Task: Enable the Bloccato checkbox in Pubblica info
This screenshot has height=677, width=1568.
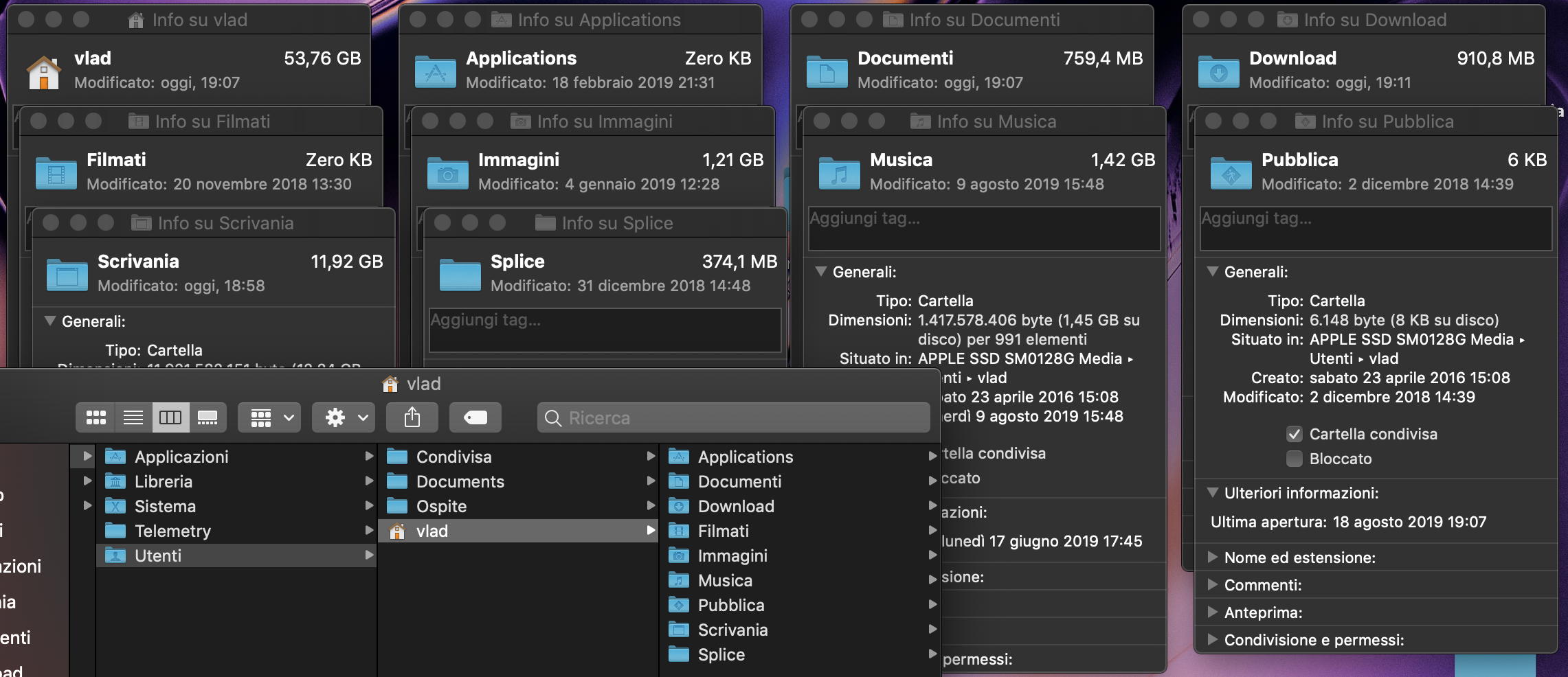Action: pos(1295,459)
